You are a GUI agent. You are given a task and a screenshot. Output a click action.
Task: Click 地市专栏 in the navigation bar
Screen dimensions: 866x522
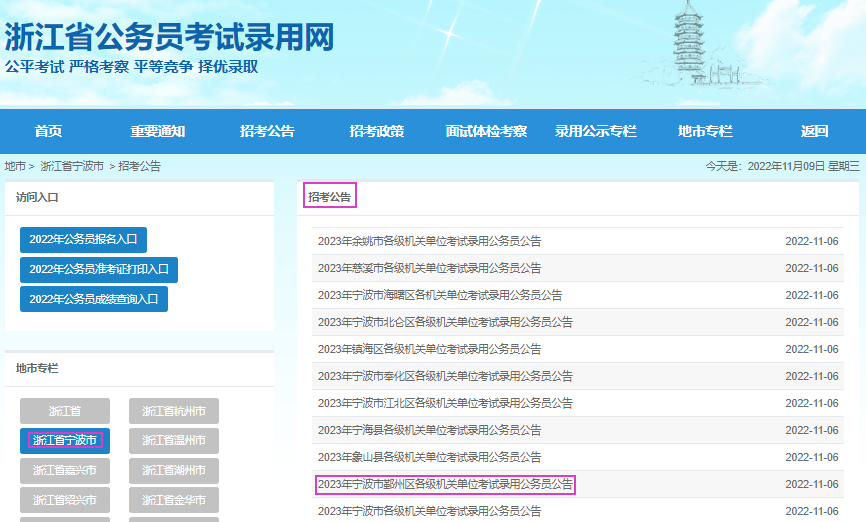[705, 132]
